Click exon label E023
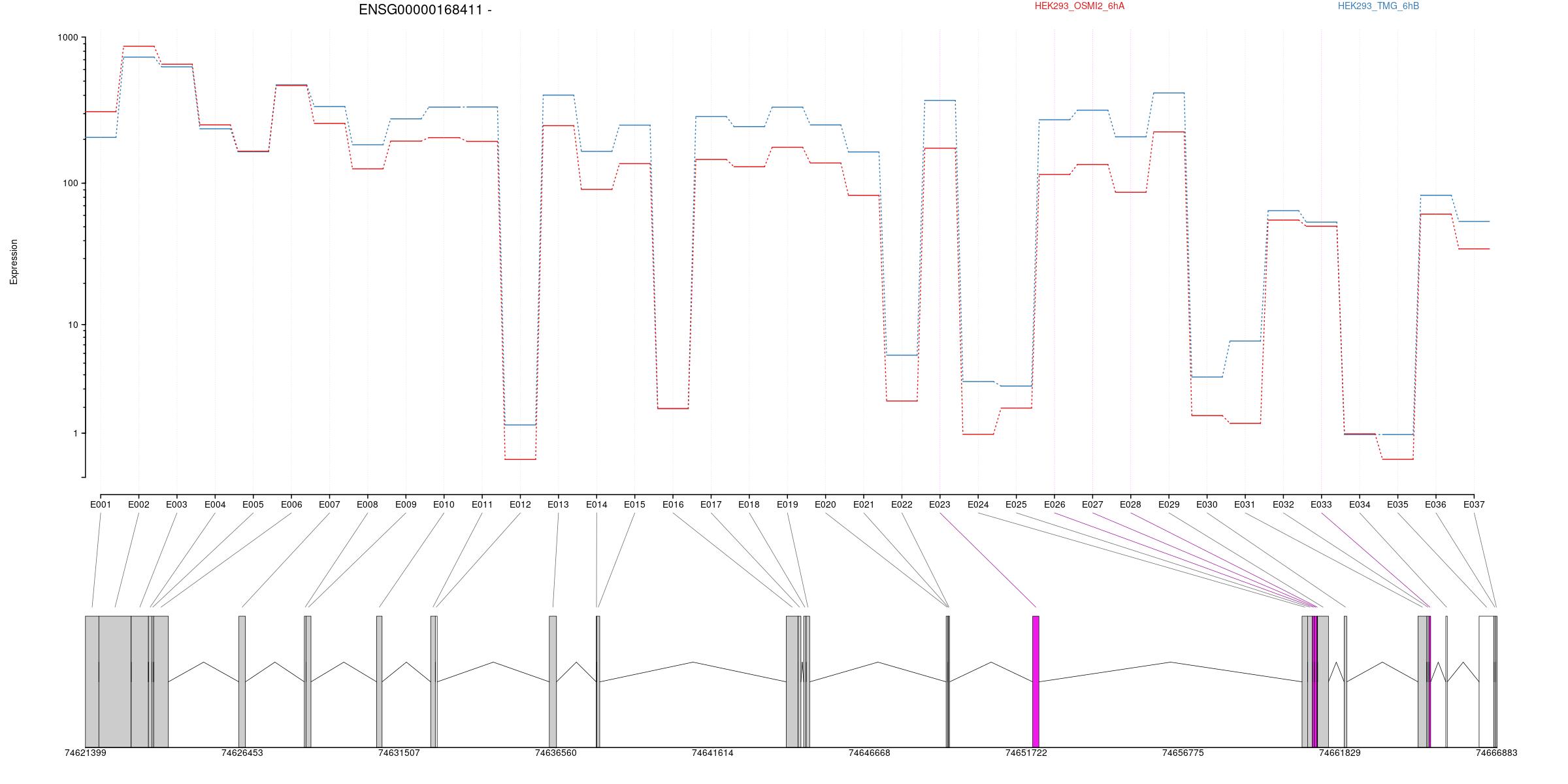Screen dimensions: 1568x784 click(x=939, y=504)
